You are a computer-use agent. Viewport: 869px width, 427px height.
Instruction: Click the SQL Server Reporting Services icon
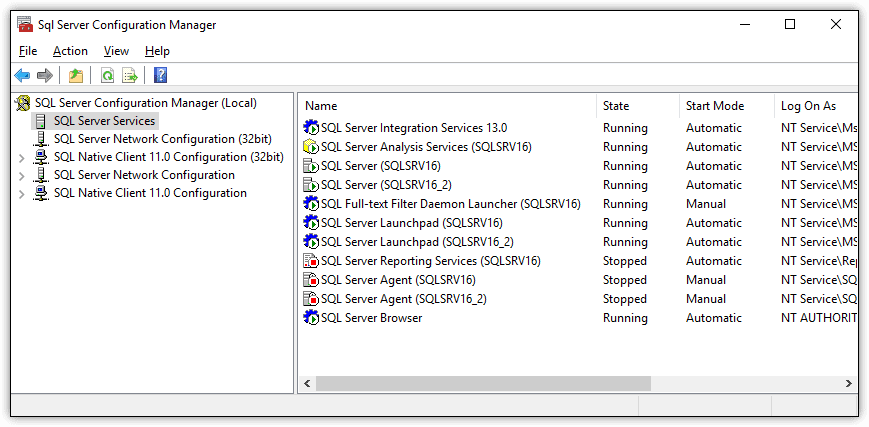point(311,261)
